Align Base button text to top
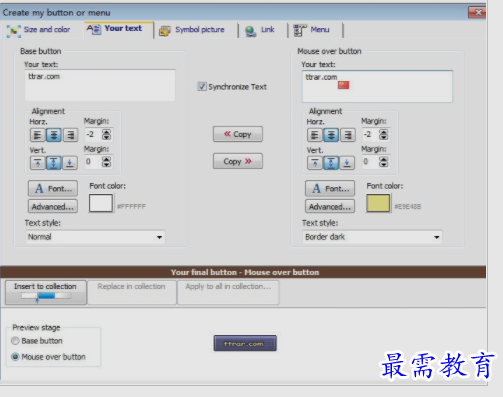This screenshot has width=503, height=397. (x=38, y=163)
